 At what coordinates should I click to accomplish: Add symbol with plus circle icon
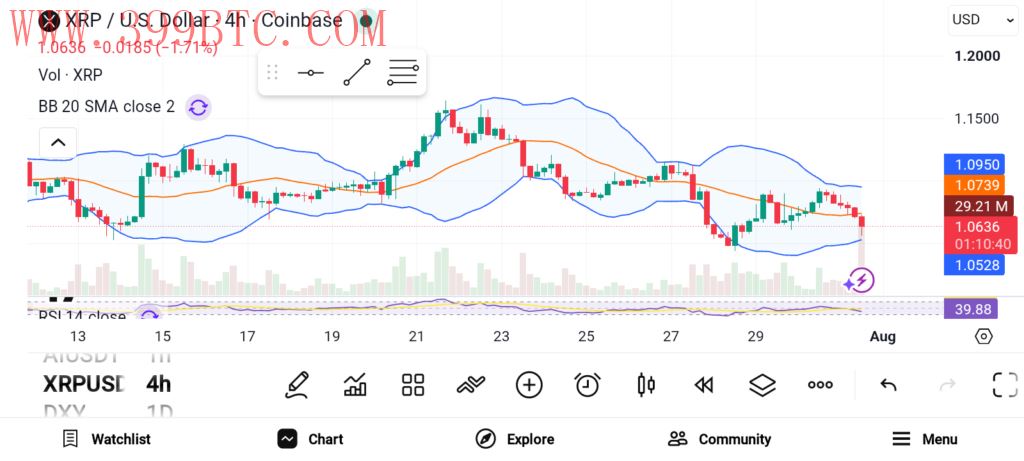point(529,385)
